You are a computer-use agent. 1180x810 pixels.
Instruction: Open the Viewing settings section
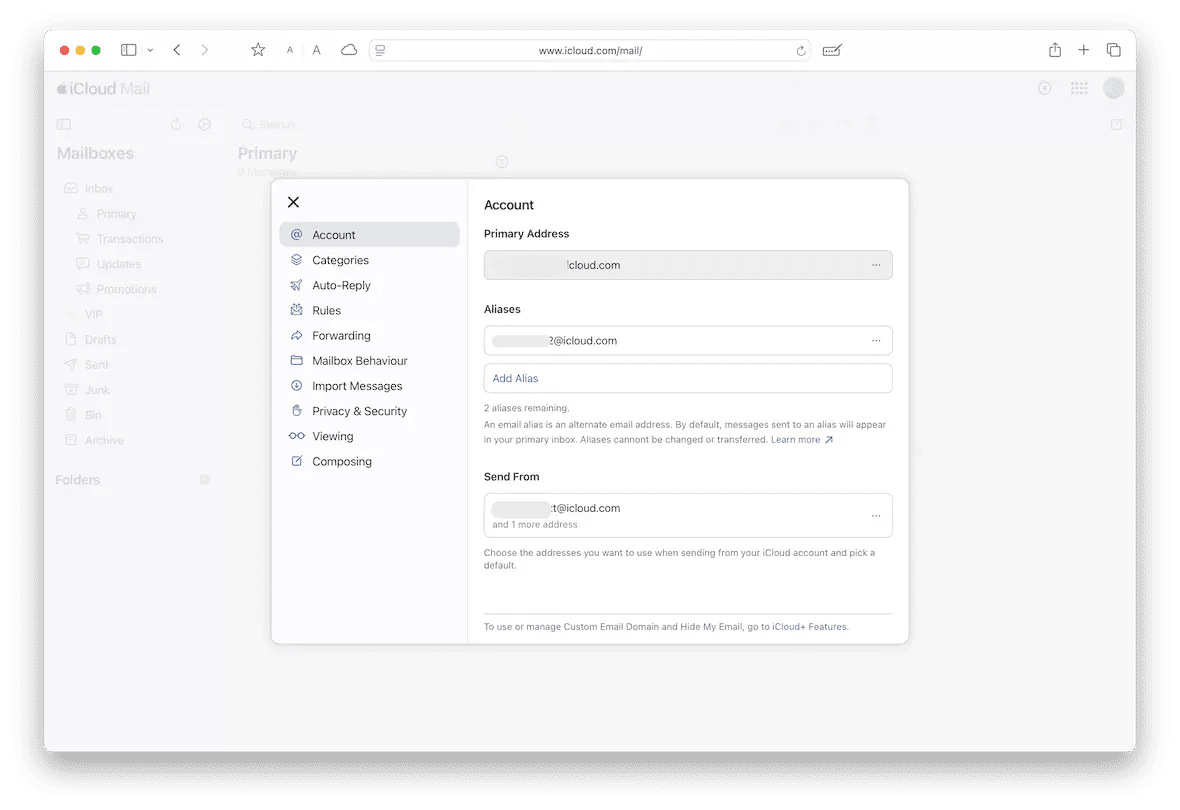[370, 436]
